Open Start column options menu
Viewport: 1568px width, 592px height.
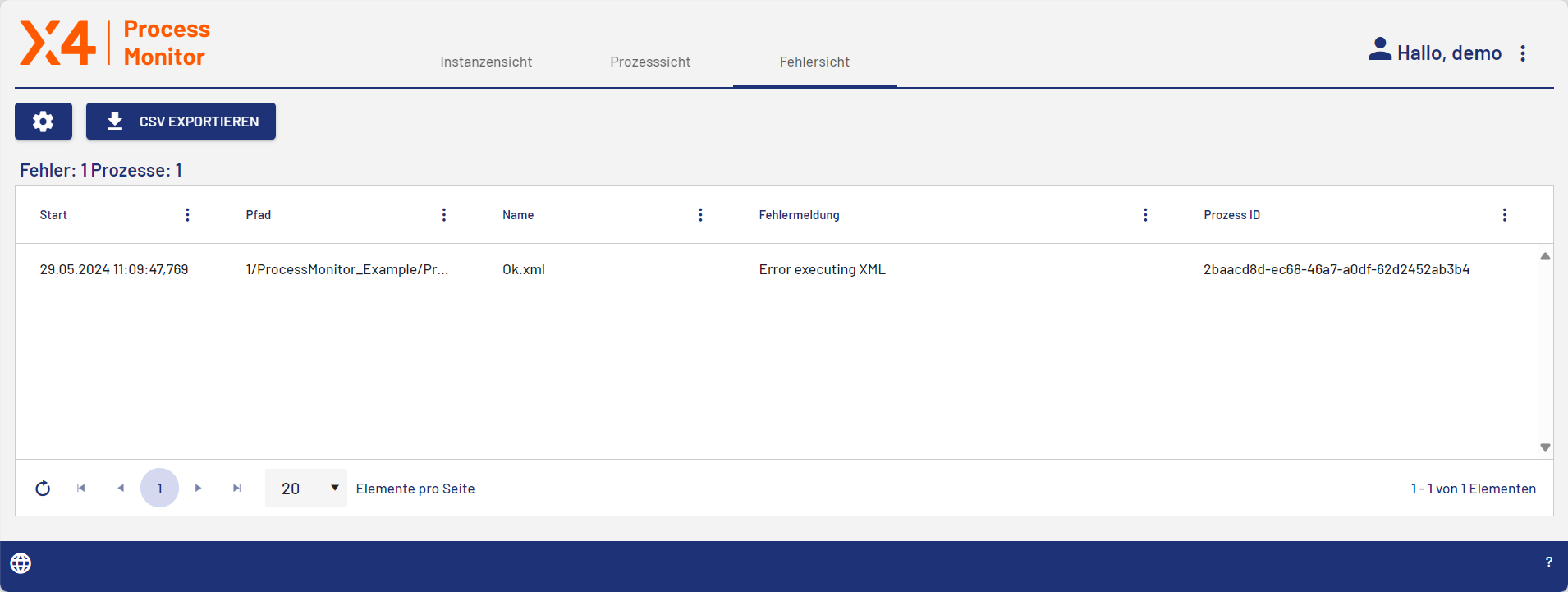click(x=187, y=215)
